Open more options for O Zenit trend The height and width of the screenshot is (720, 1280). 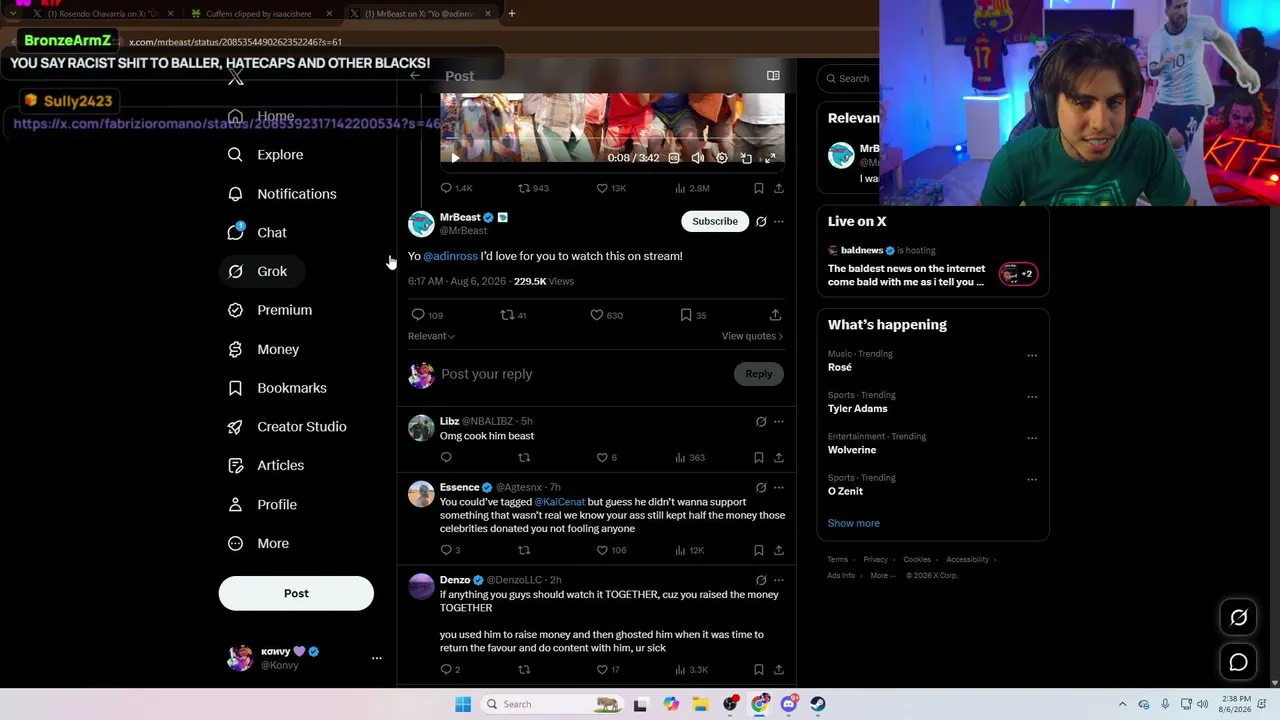tap(1032, 479)
